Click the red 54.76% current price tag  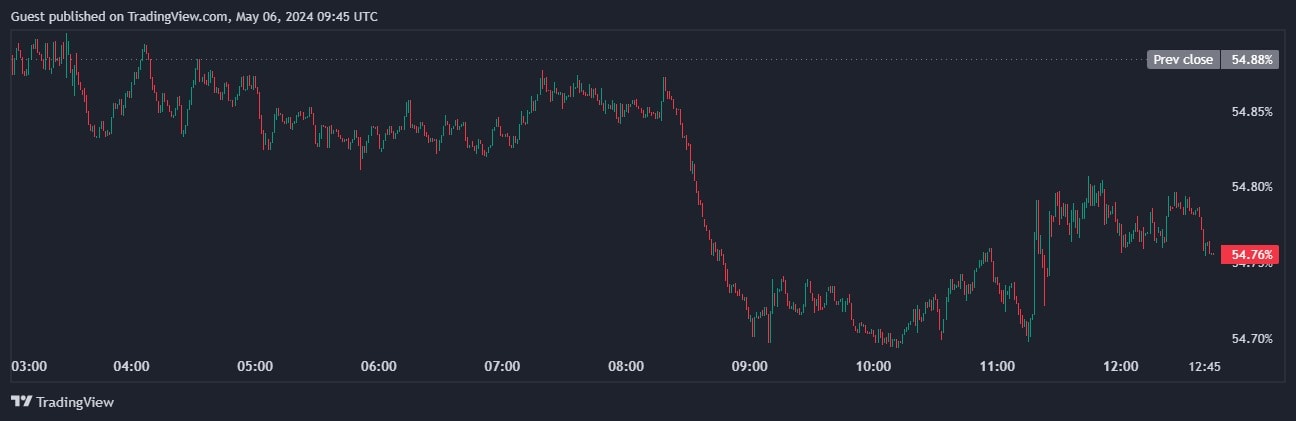coord(1253,254)
